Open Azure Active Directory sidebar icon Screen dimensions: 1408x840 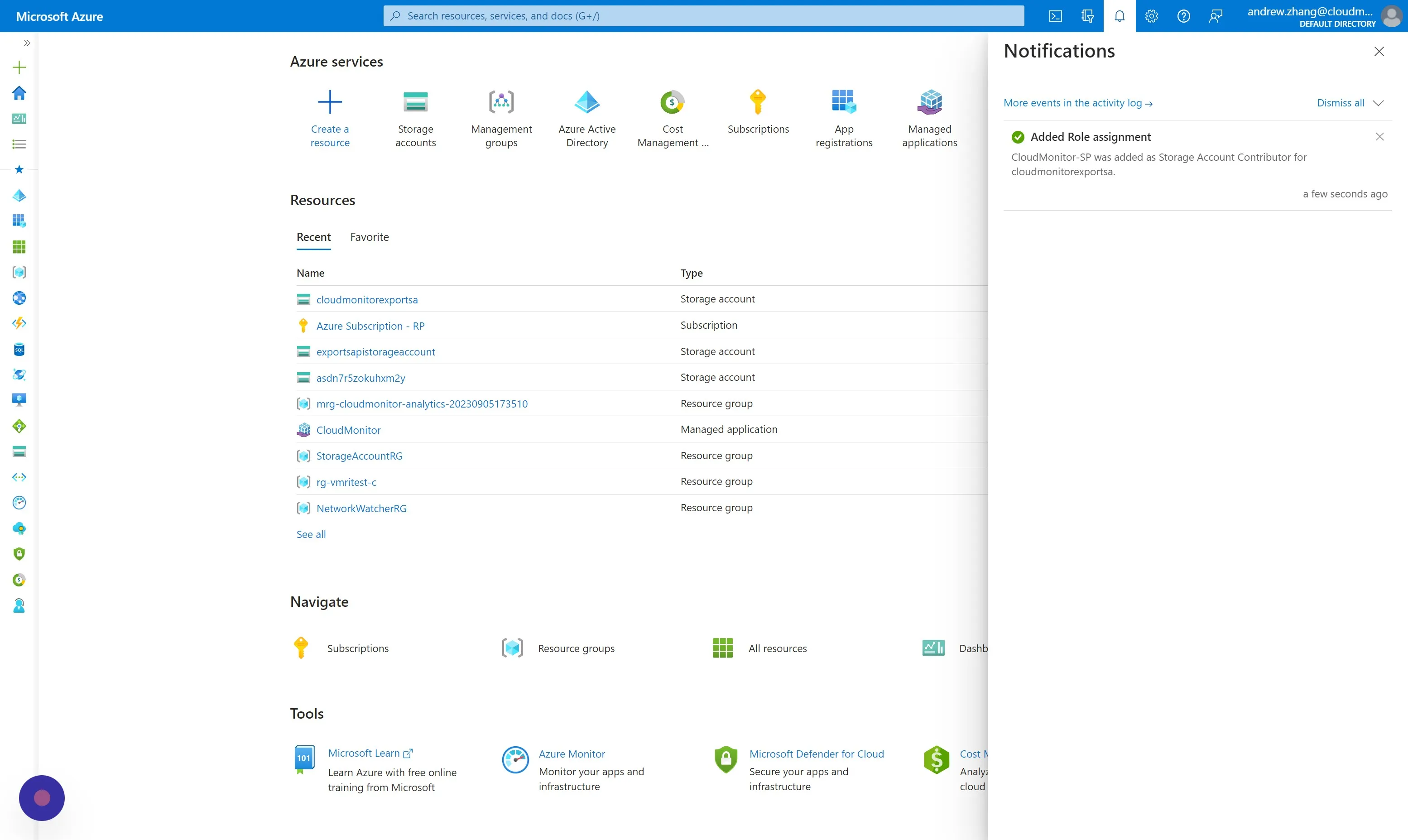(19, 195)
